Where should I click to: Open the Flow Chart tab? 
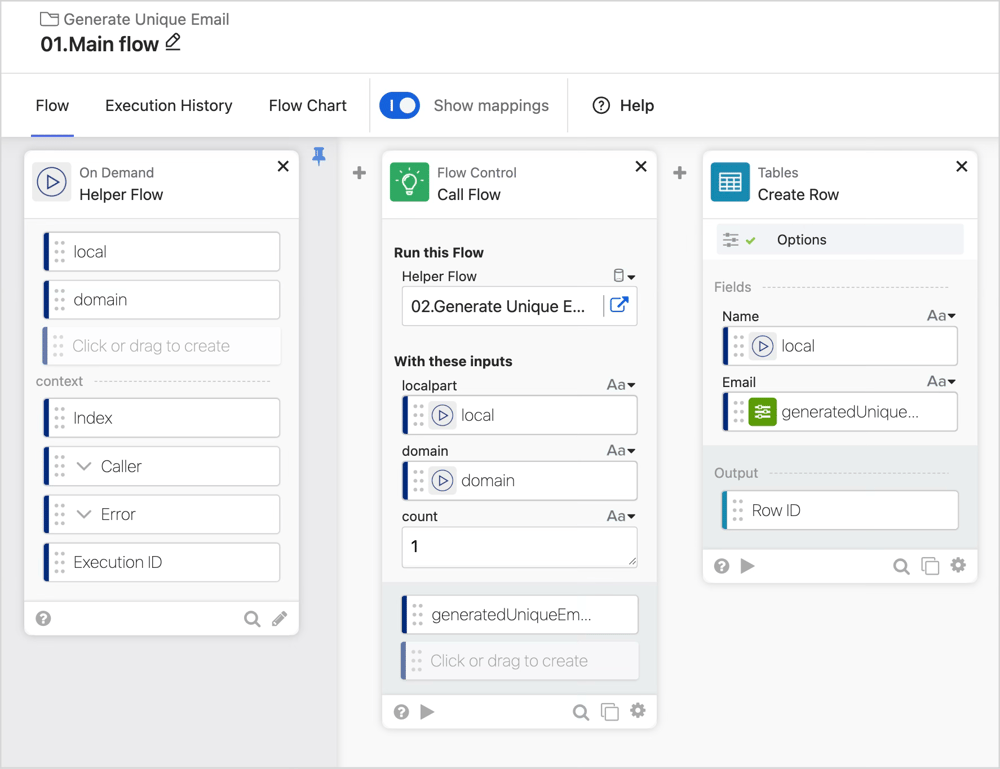[307, 105]
